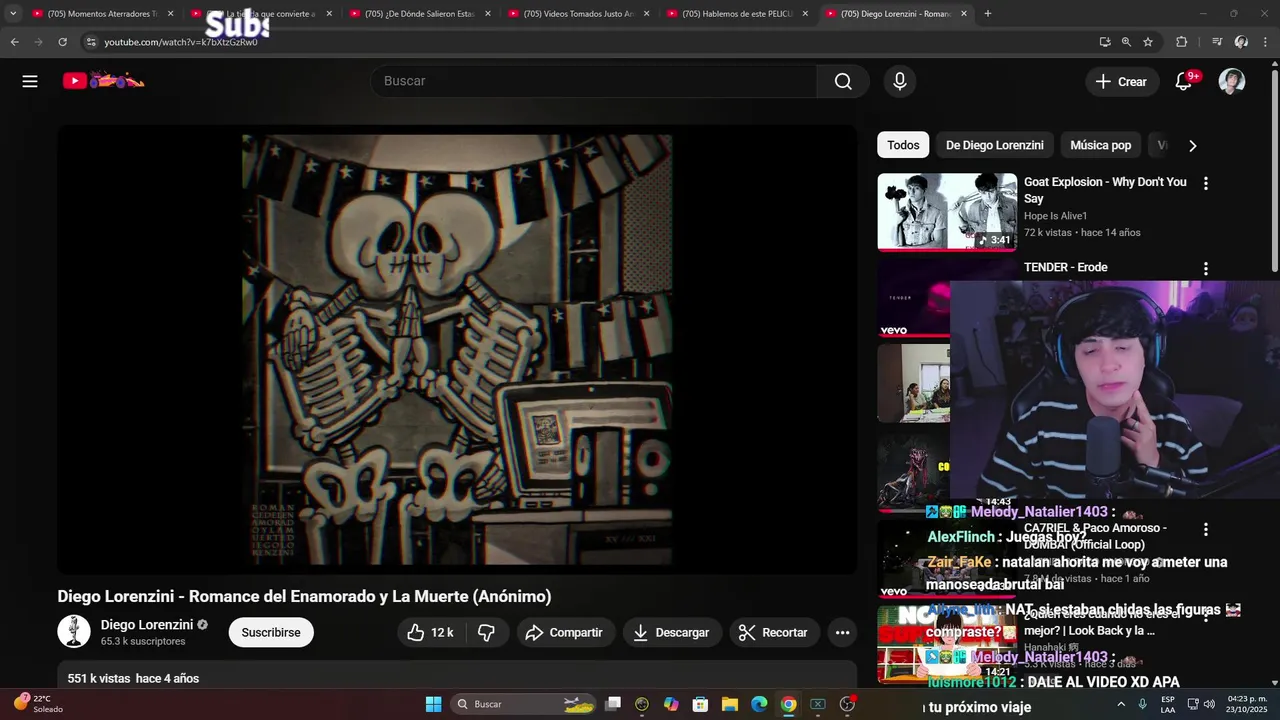This screenshot has width=1280, height=720.
Task: Open options for TENDER - Erode video
Action: (x=1206, y=269)
